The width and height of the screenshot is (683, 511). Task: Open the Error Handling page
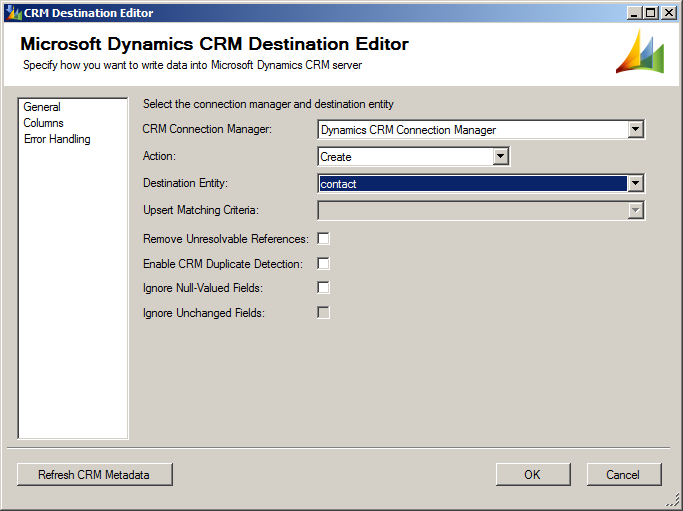(57, 139)
